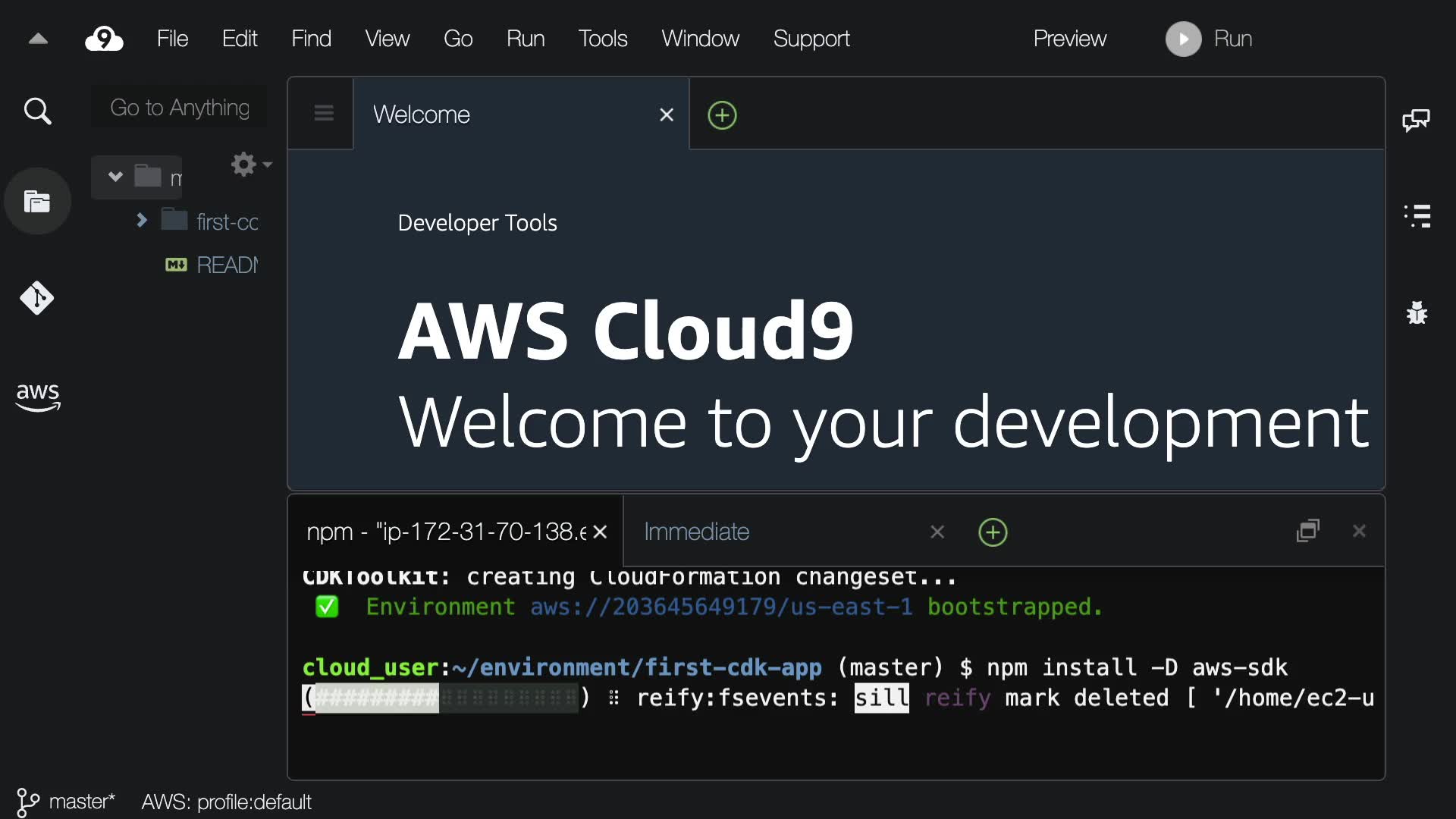Click the Run button
Viewport: 1456px width, 819px height.
point(1209,39)
